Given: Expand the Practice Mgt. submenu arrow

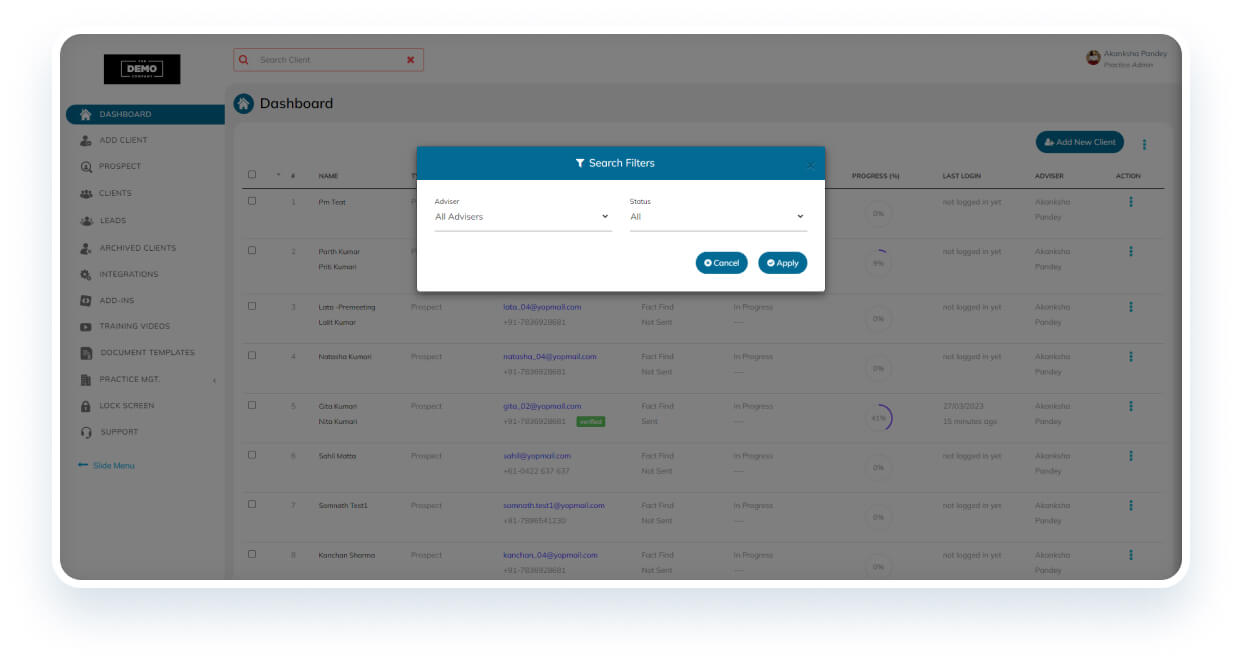Looking at the screenshot, I should click(214, 380).
